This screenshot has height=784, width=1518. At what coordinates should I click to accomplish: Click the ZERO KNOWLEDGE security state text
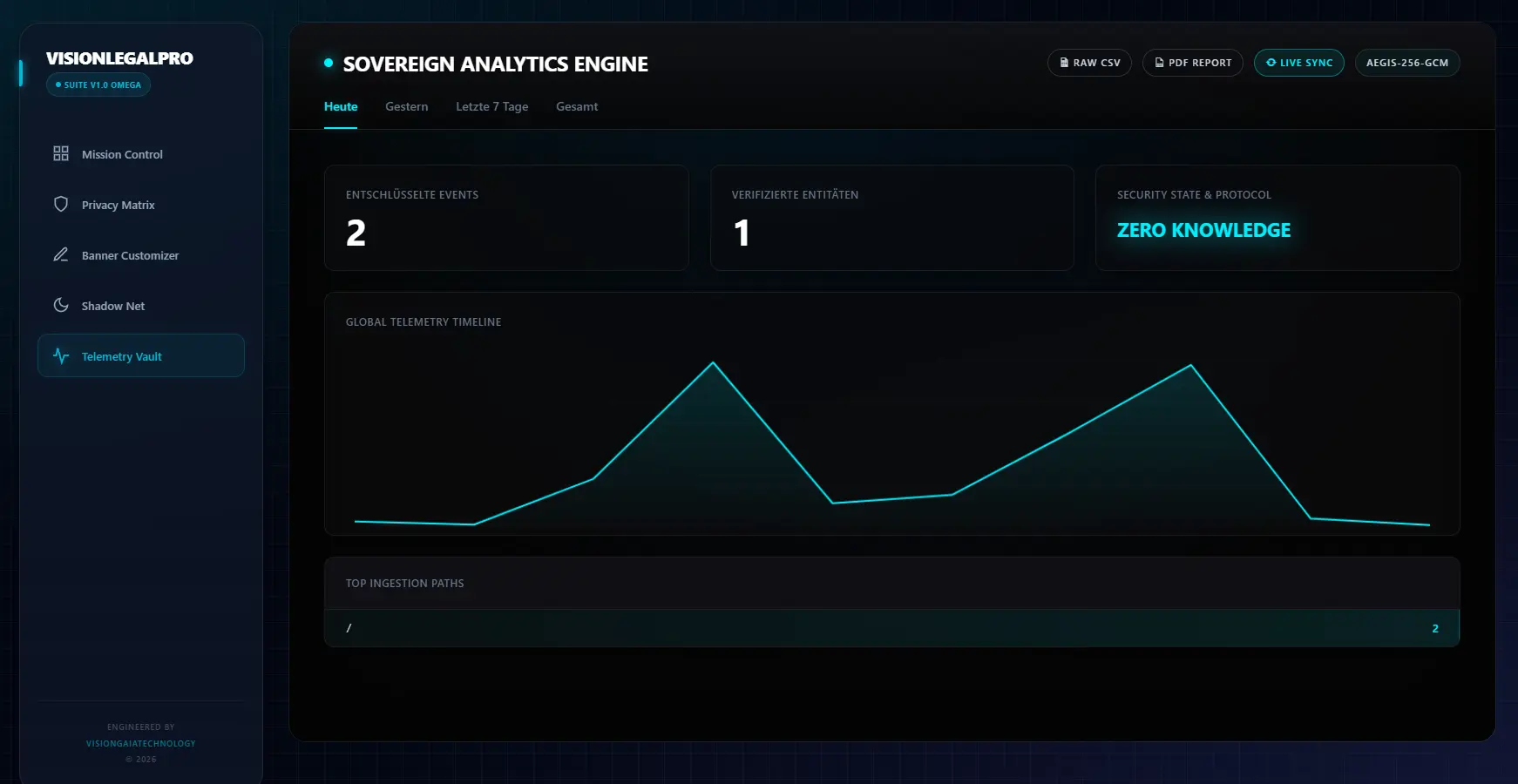point(1203,230)
